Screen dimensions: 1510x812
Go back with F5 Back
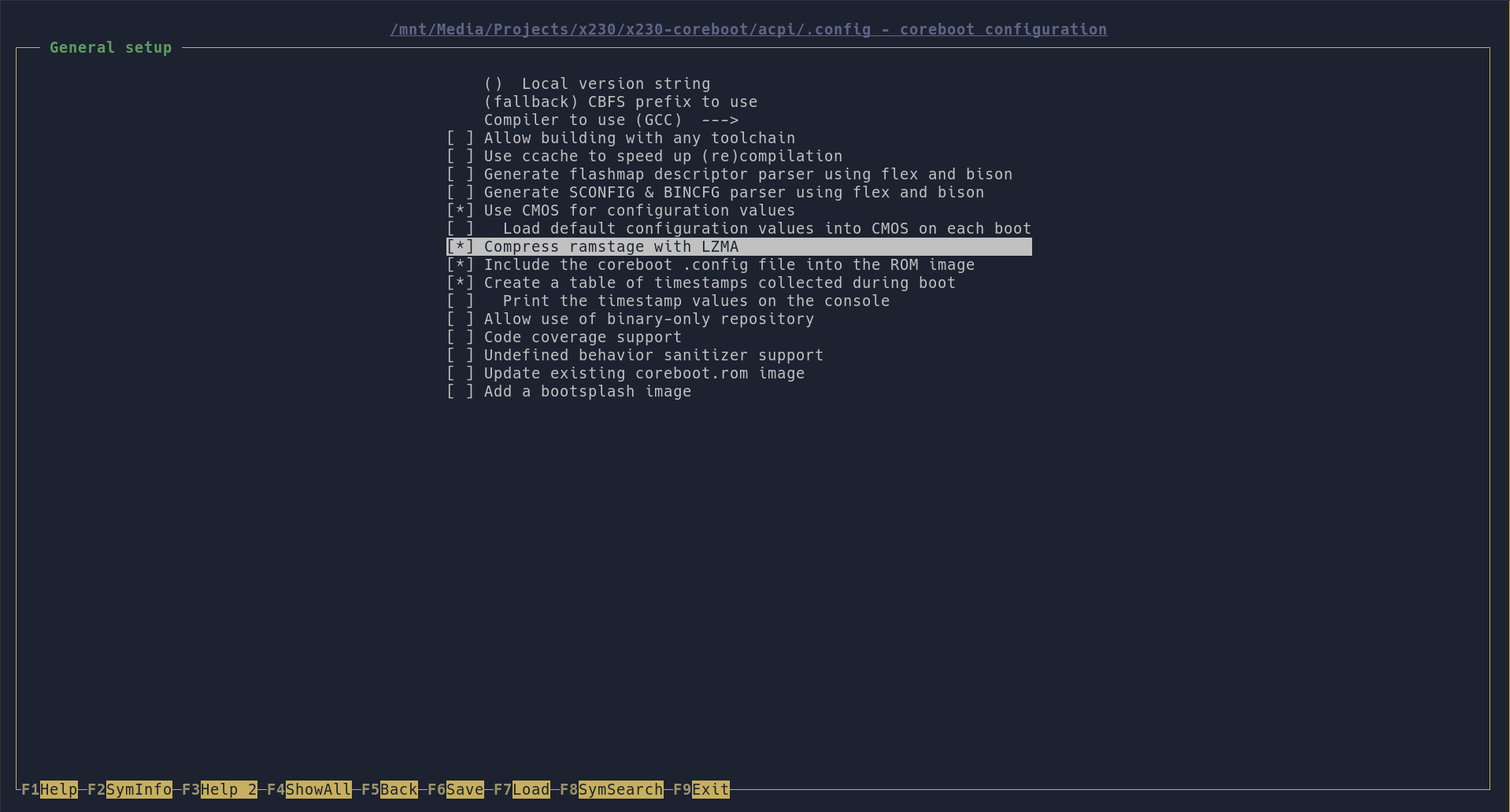(x=390, y=789)
